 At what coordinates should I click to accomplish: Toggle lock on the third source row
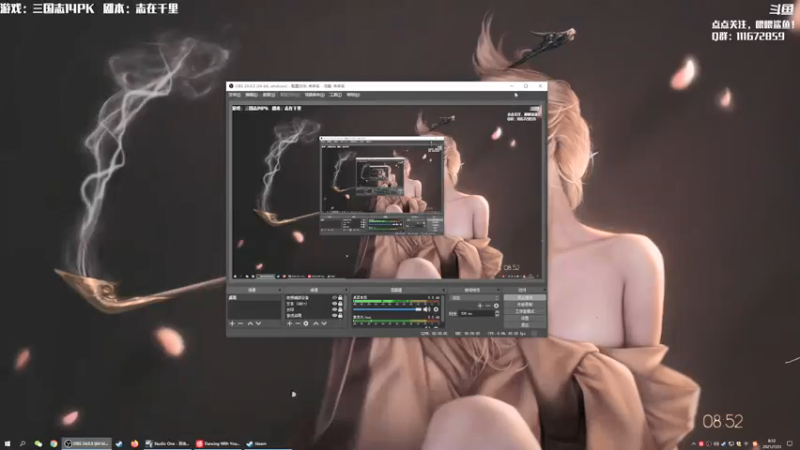pyautogui.click(x=340, y=310)
